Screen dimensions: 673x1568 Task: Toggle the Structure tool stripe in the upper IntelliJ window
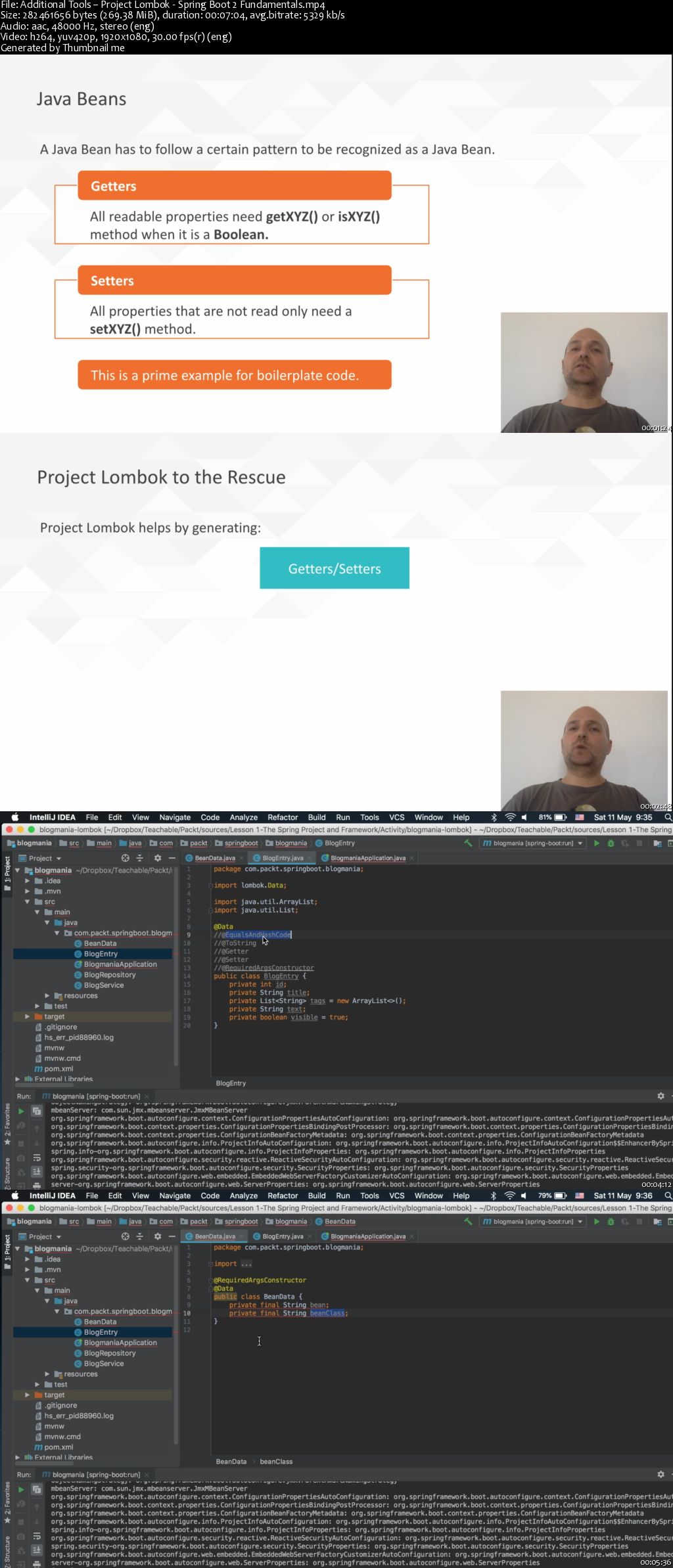pyautogui.click(x=7, y=1173)
